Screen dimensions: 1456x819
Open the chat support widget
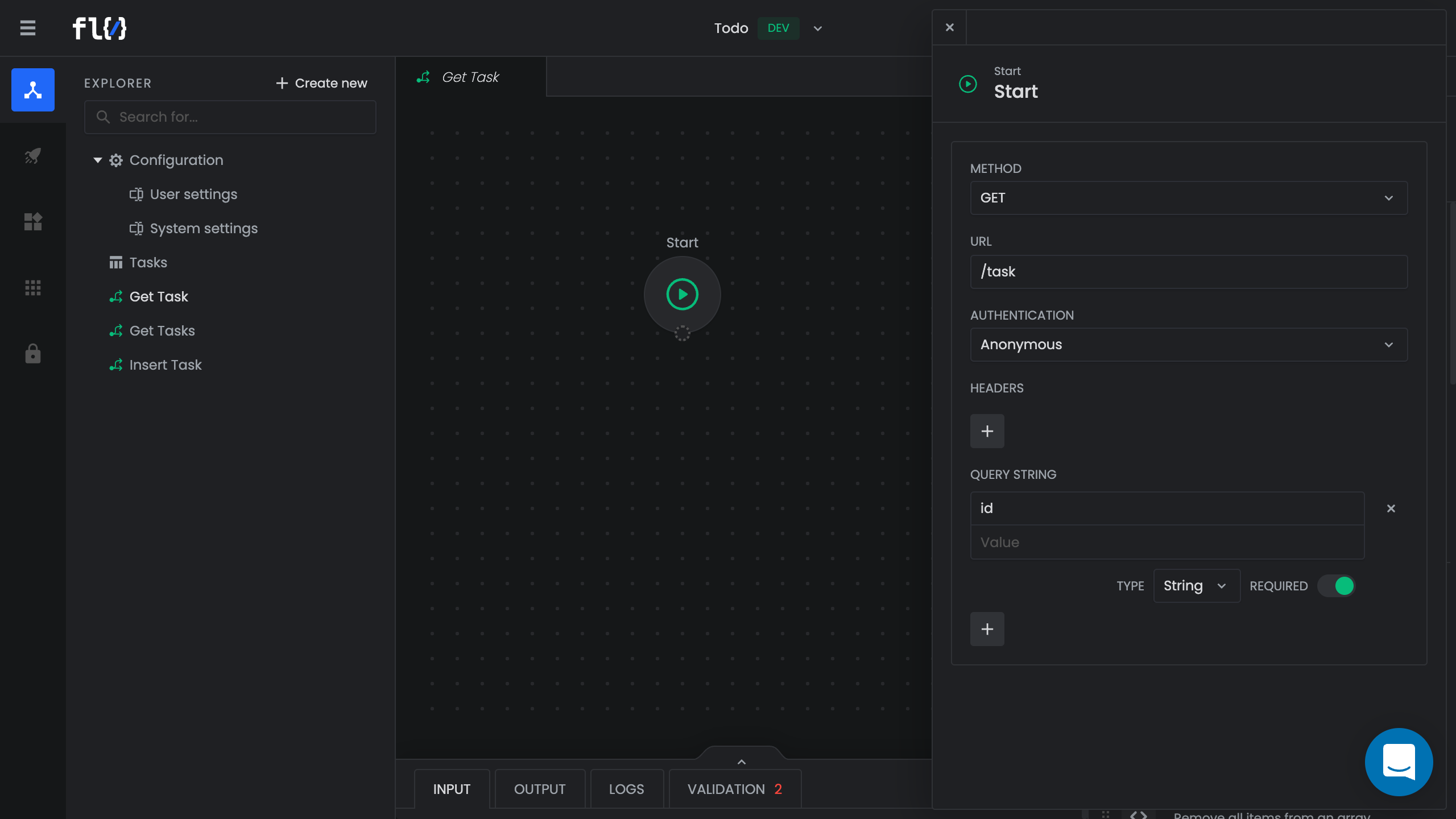coord(1399,762)
